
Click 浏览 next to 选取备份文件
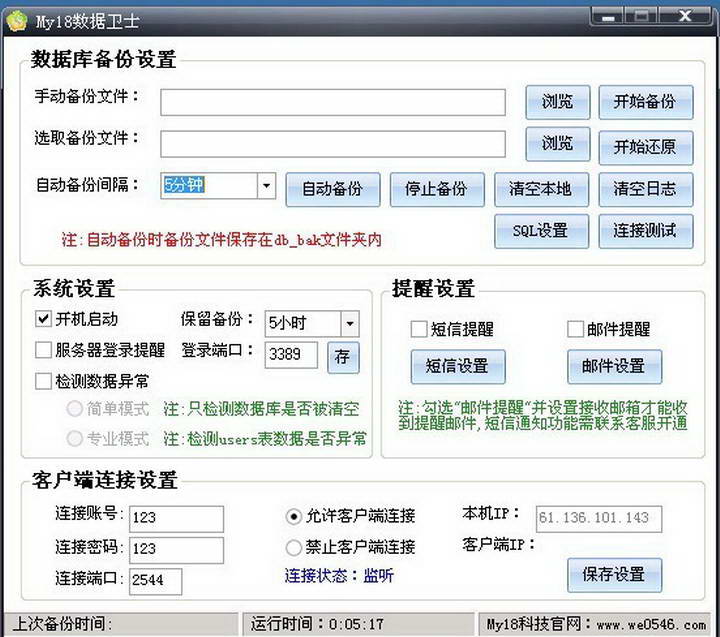click(557, 144)
